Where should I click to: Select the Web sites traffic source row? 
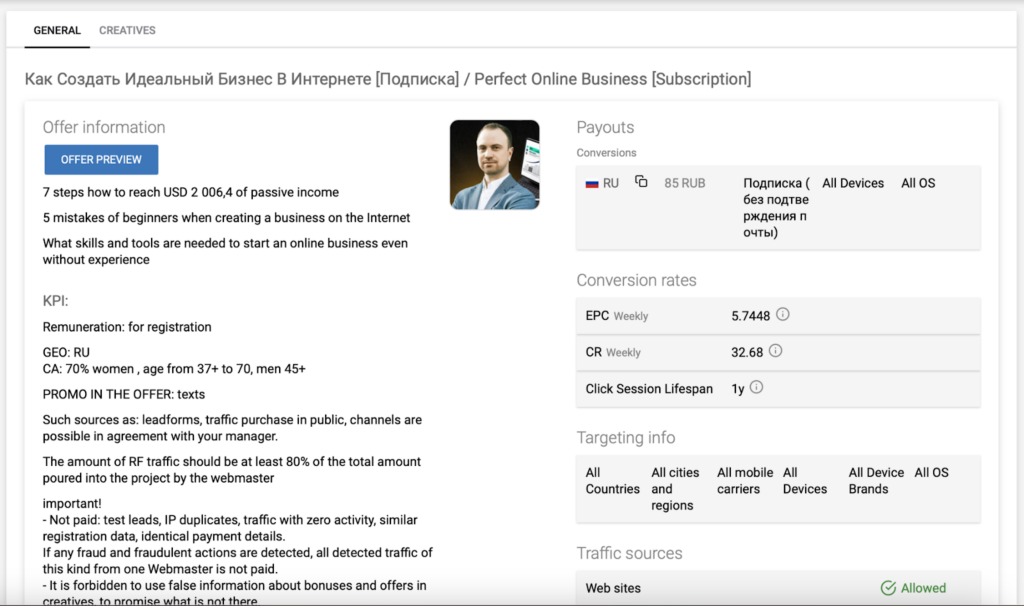click(x=778, y=588)
